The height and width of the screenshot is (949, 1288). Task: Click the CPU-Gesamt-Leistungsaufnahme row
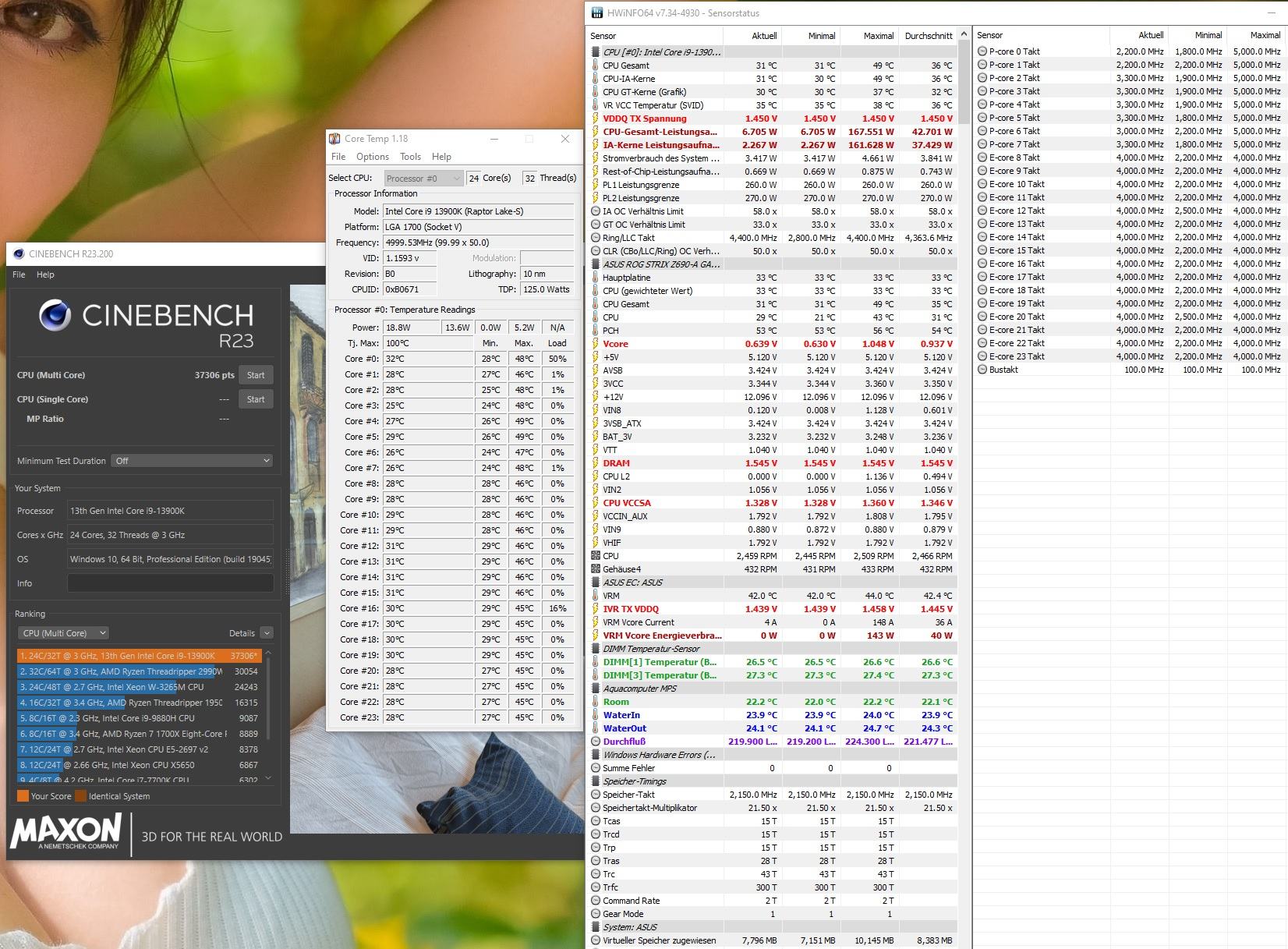coord(773,132)
